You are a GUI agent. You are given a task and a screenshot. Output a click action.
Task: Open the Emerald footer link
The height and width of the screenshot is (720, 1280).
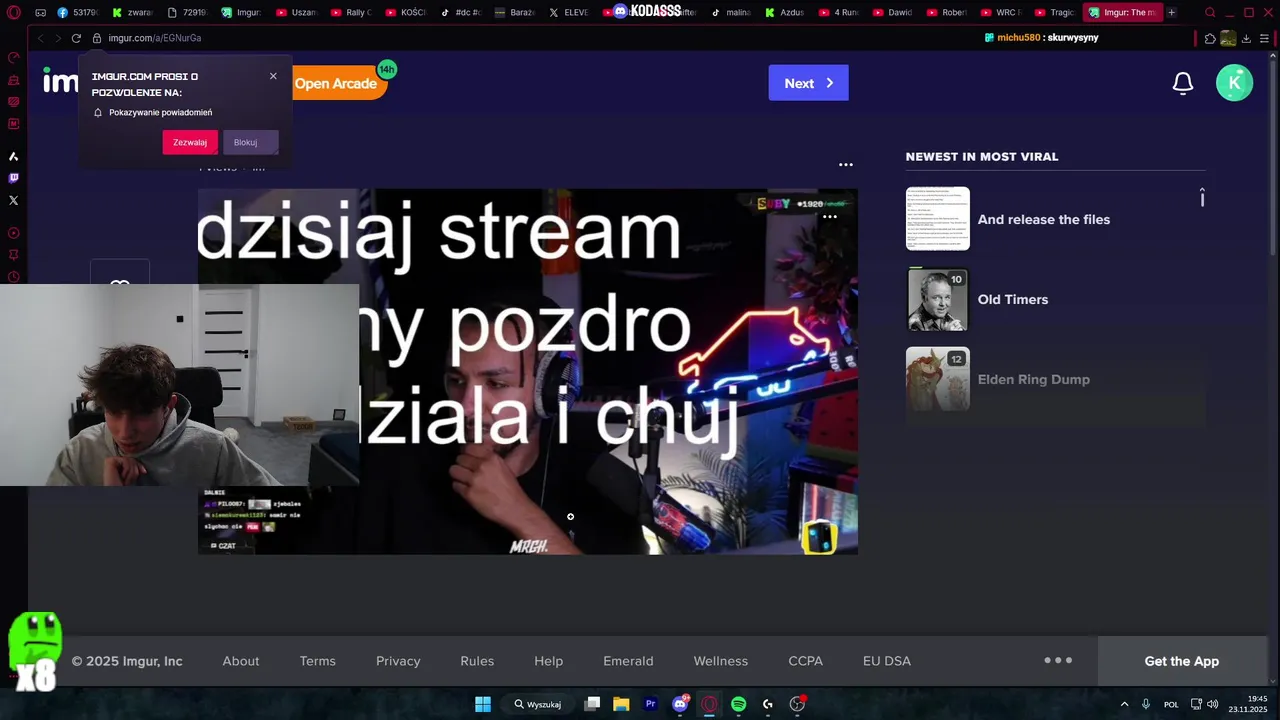[628, 661]
